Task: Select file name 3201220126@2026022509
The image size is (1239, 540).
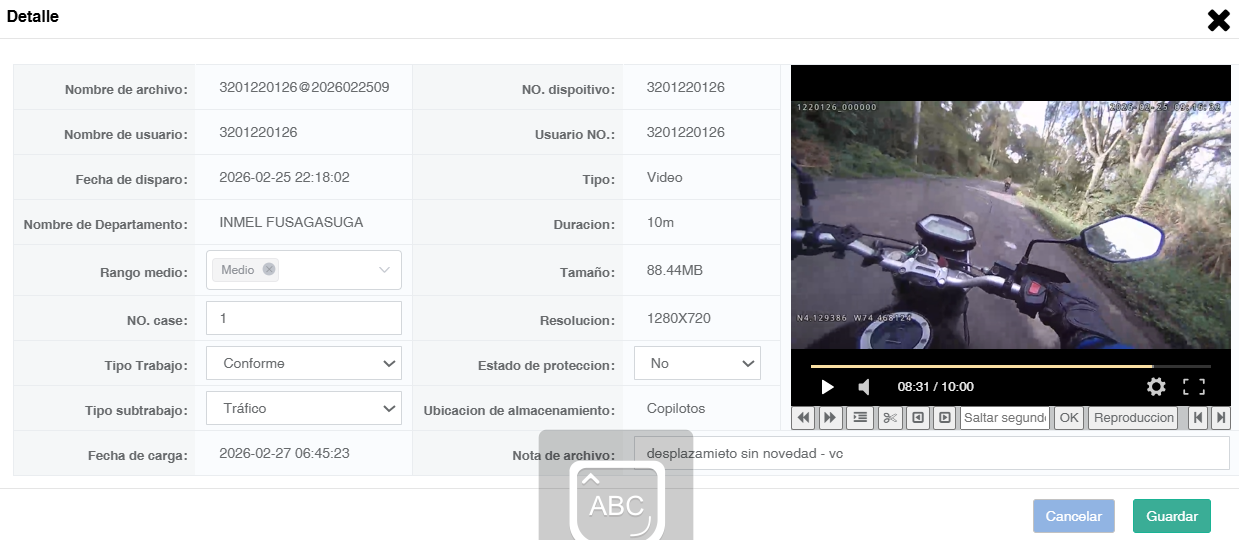Action: click(x=304, y=87)
